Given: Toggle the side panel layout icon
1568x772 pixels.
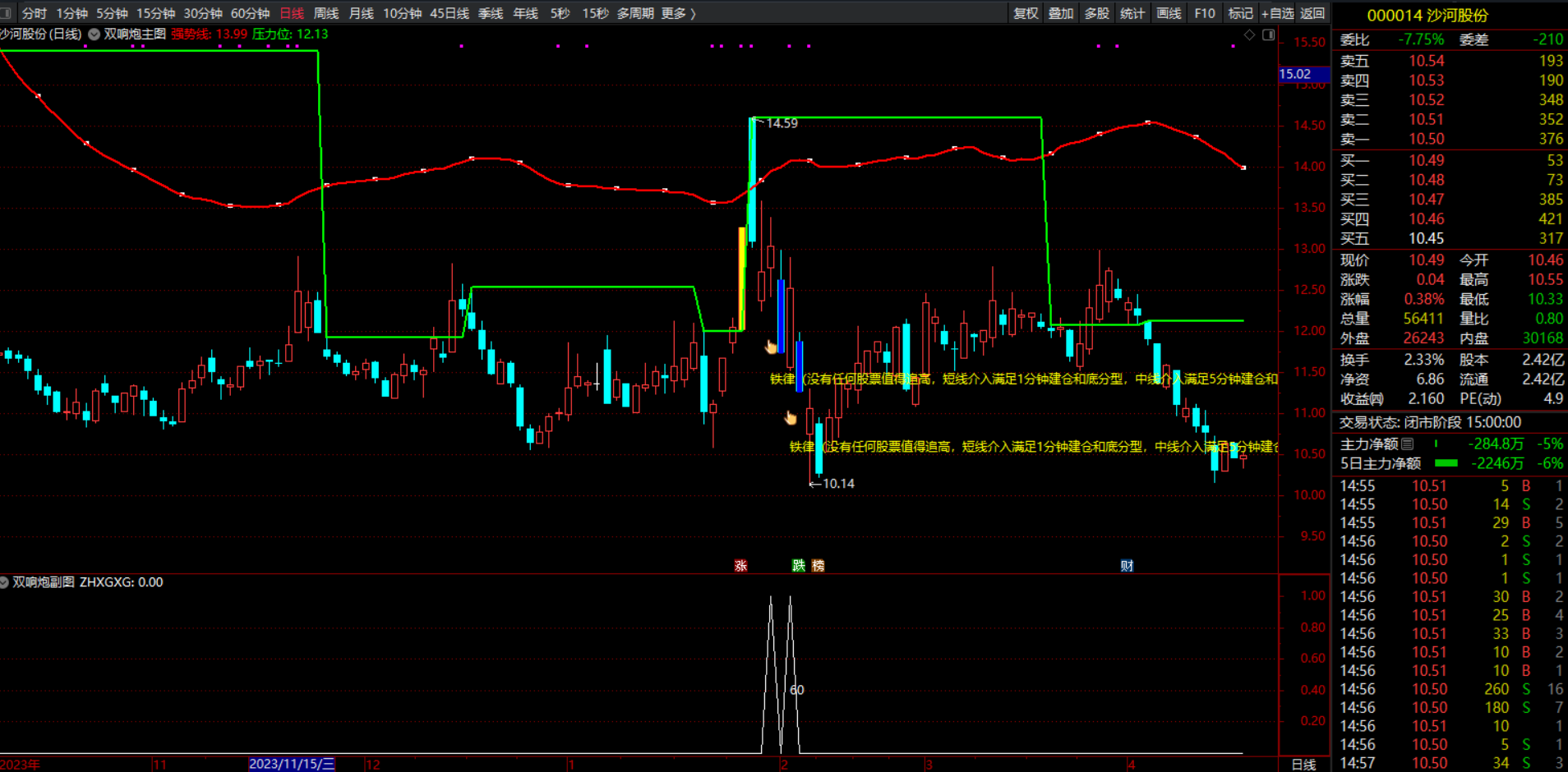Looking at the screenshot, I should (x=1268, y=34).
